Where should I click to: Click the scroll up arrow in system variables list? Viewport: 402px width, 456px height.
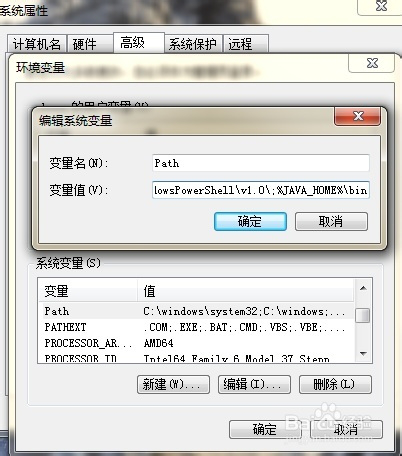coord(363,288)
